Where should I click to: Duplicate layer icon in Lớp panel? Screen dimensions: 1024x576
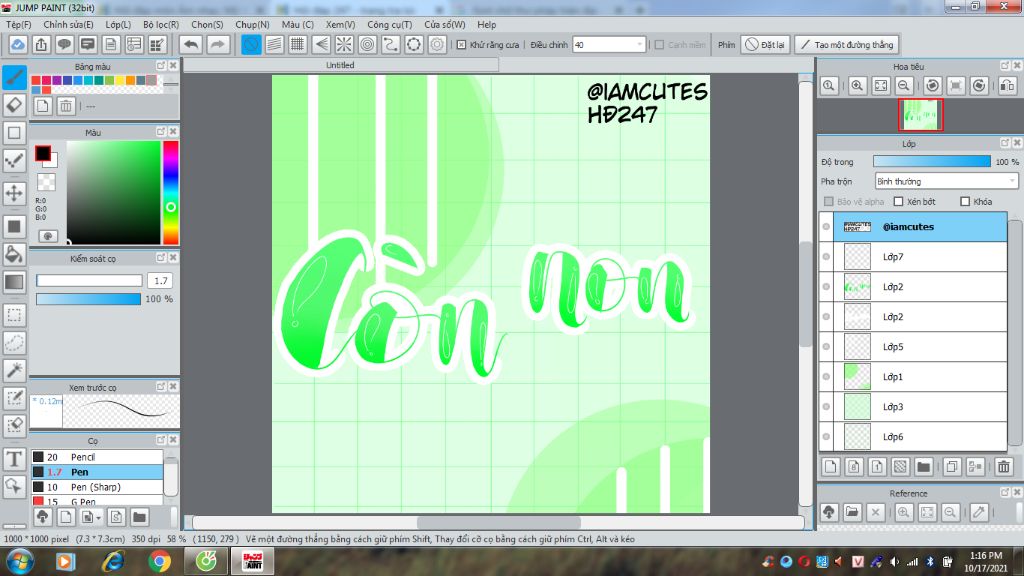952,466
